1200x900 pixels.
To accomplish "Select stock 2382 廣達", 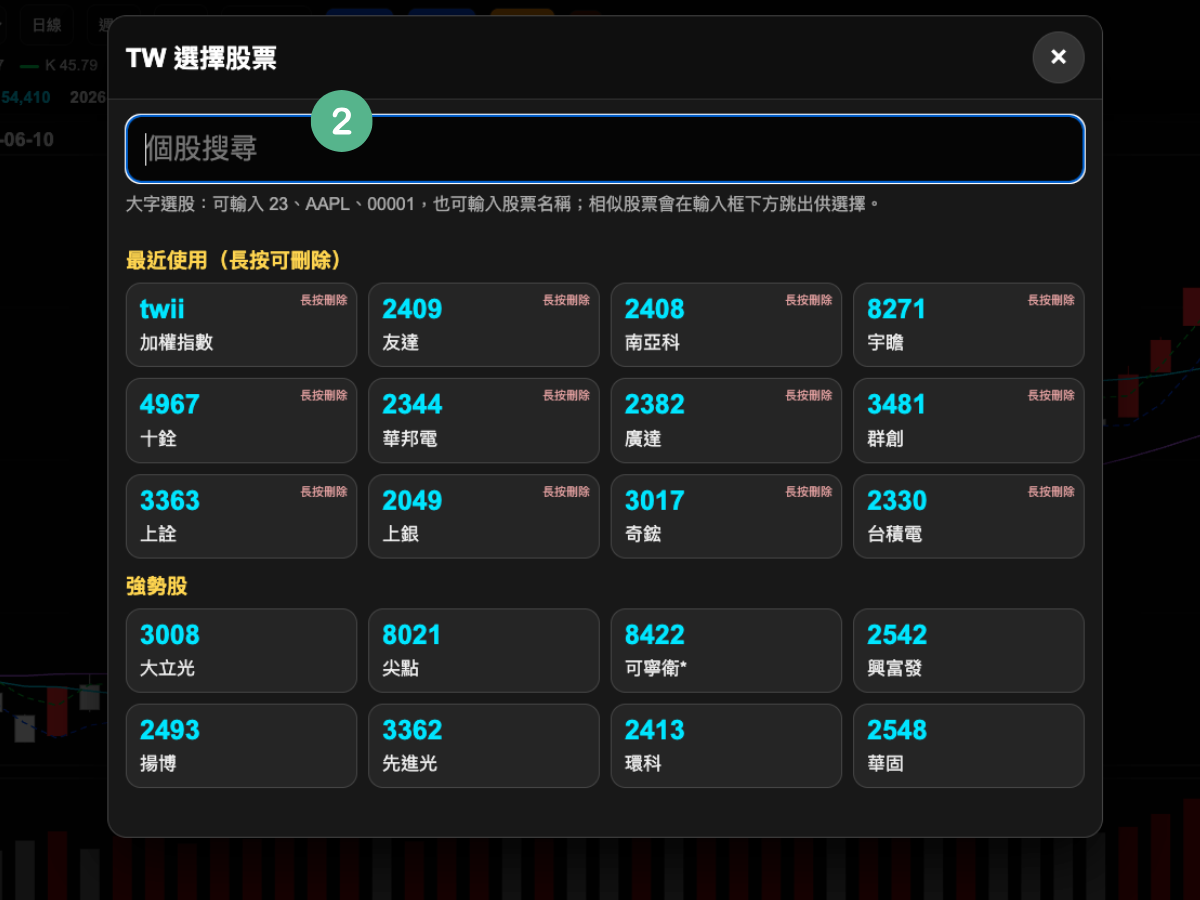I will pos(726,421).
